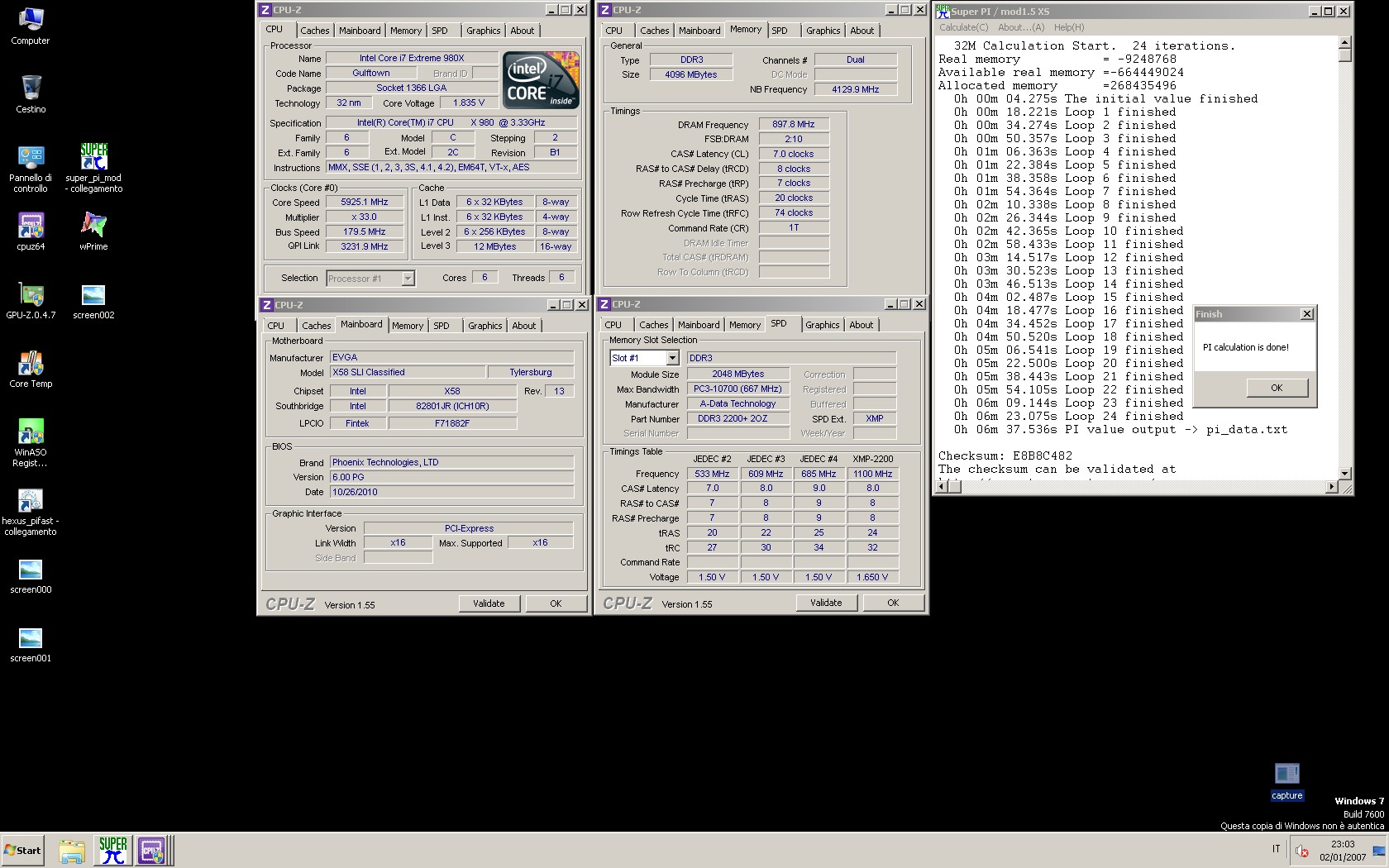Click the Multiplier value x 33.0
The height and width of the screenshot is (868, 1389).
[x=365, y=217]
